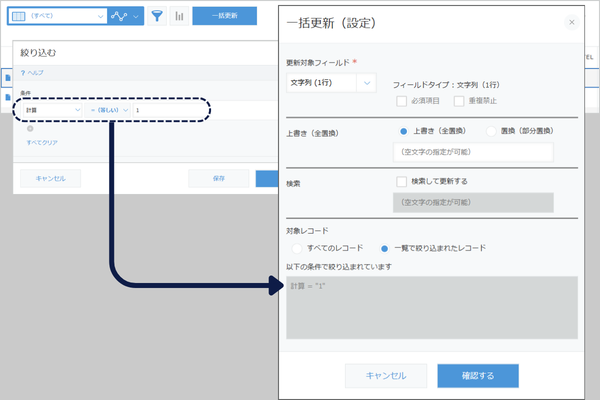This screenshot has height=400, width=600.
Task: Click the すべてクリア link
Action: click(42, 142)
